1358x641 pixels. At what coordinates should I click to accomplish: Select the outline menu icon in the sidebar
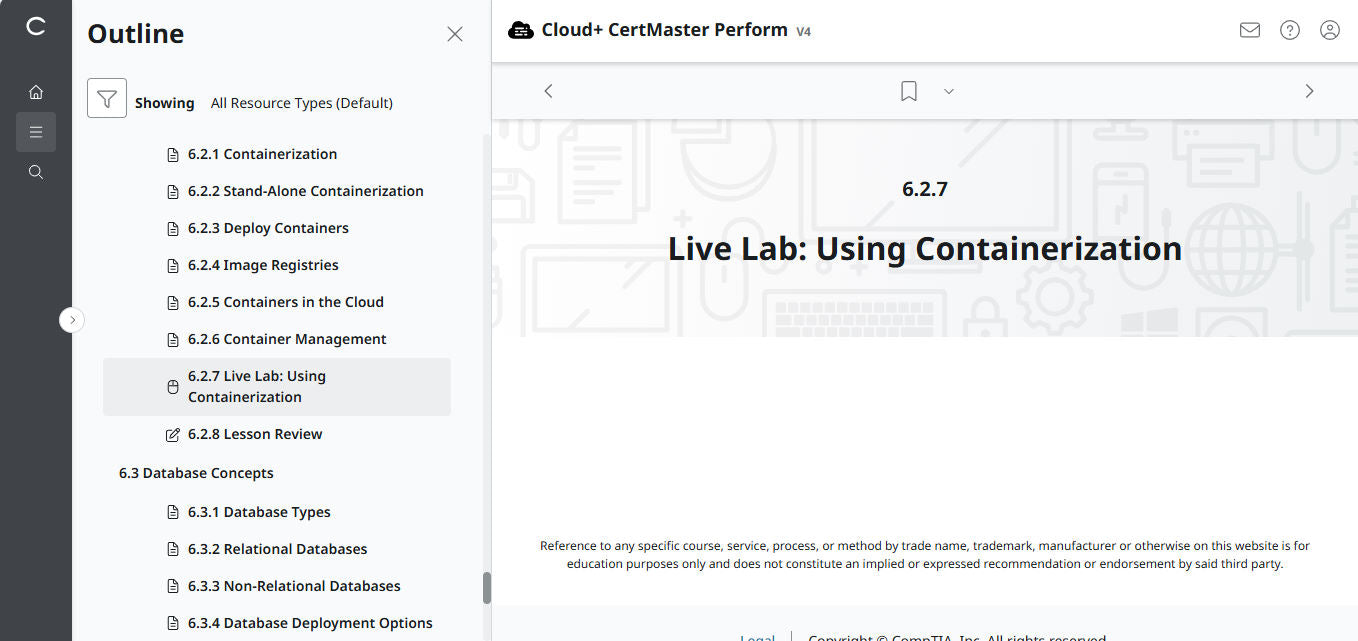[x=36, y=131]
